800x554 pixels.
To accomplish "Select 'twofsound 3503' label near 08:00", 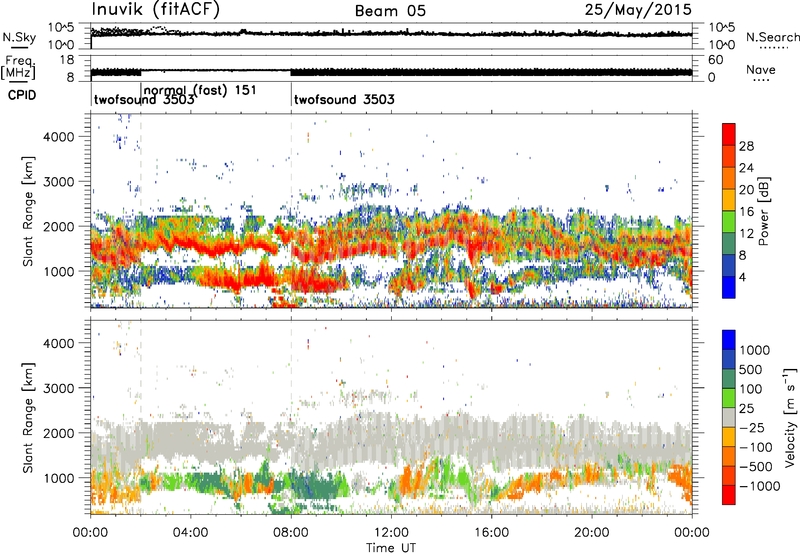I will pos(344,99).
